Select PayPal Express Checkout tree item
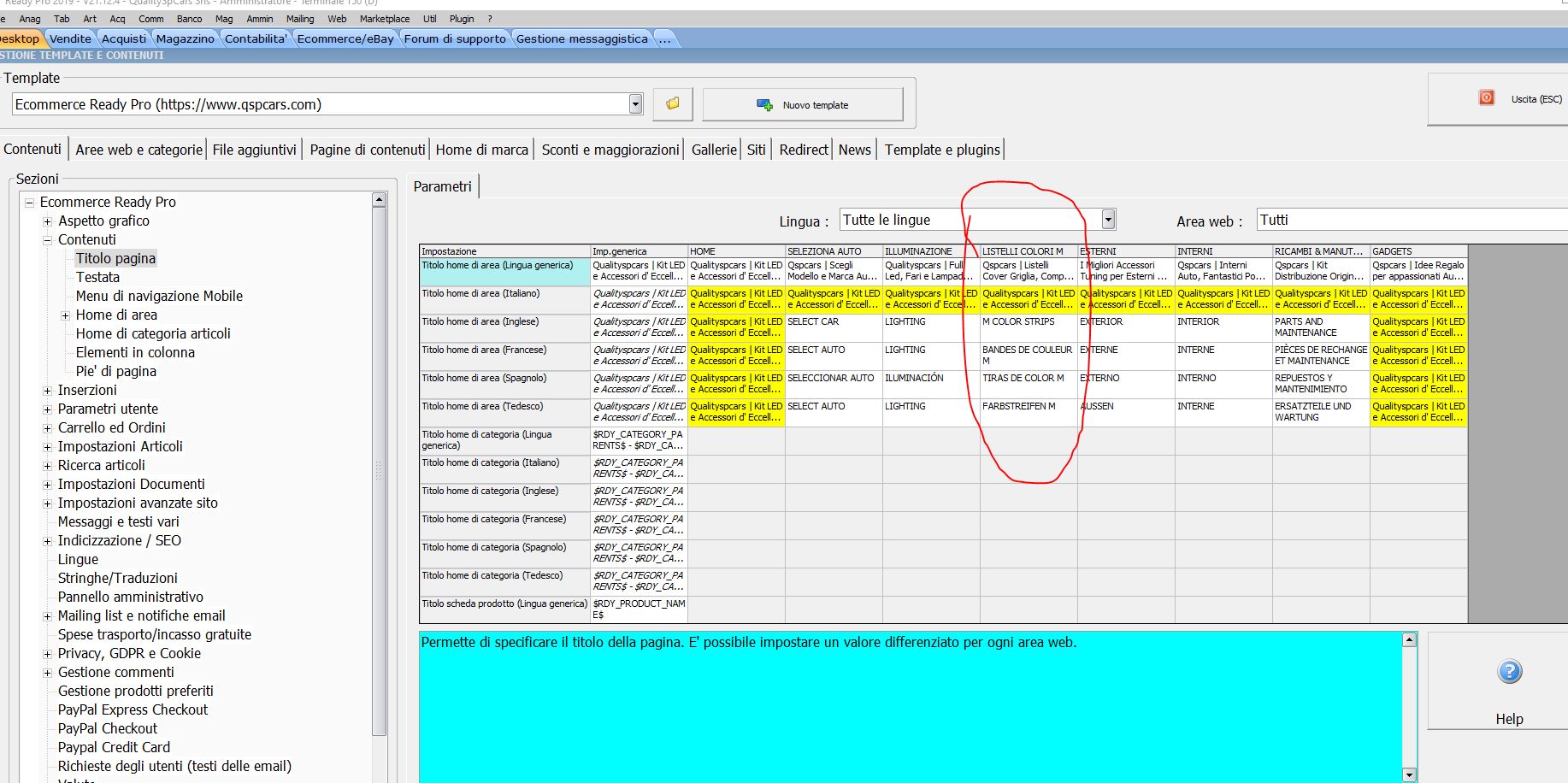Image resolution: width=1568 pixels, height=783 pixels. point(133,709)
